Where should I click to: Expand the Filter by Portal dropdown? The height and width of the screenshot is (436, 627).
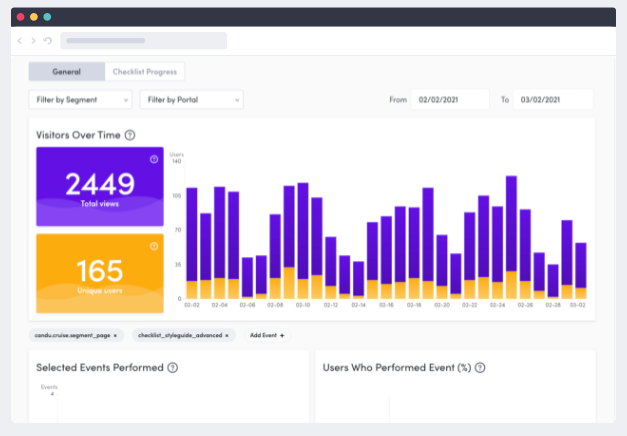tap(191, 99)
